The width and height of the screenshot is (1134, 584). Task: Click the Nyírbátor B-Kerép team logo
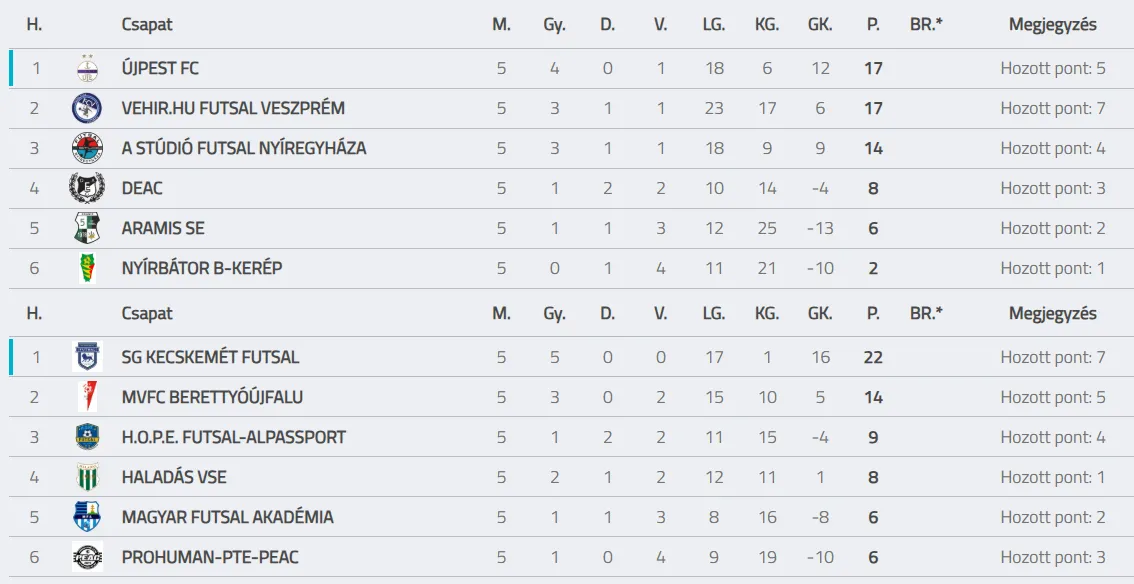[87, 268]
